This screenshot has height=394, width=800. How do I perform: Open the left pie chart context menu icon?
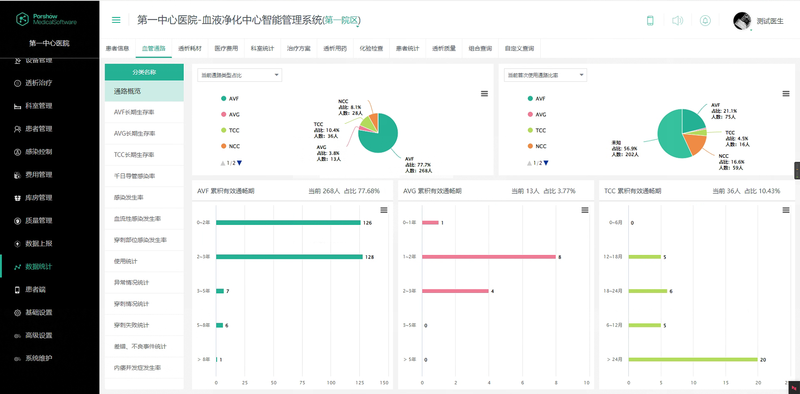(484, 93)
